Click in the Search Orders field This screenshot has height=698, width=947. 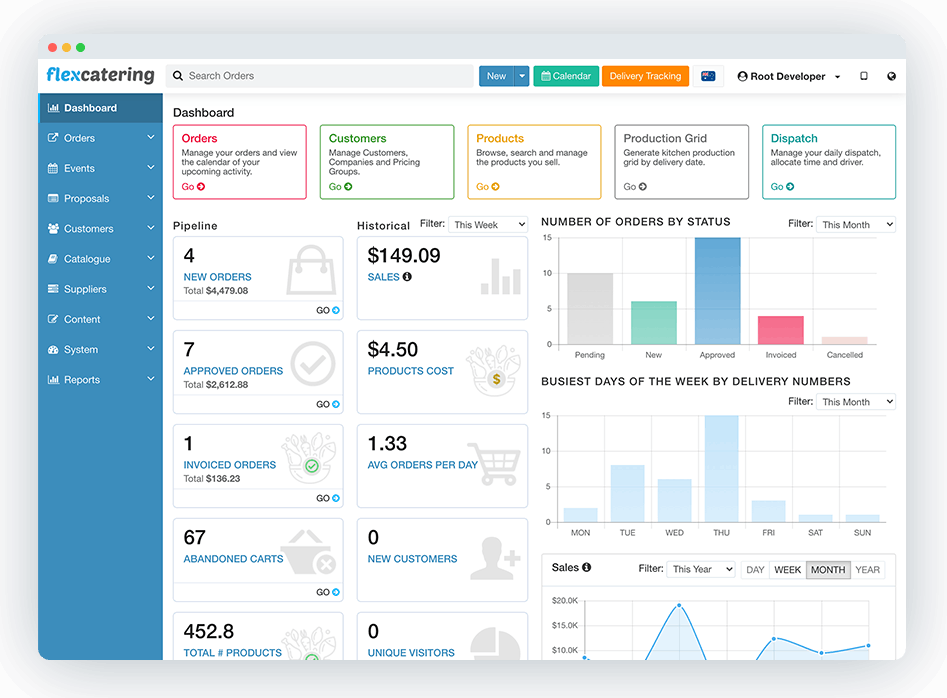[319, 76]
